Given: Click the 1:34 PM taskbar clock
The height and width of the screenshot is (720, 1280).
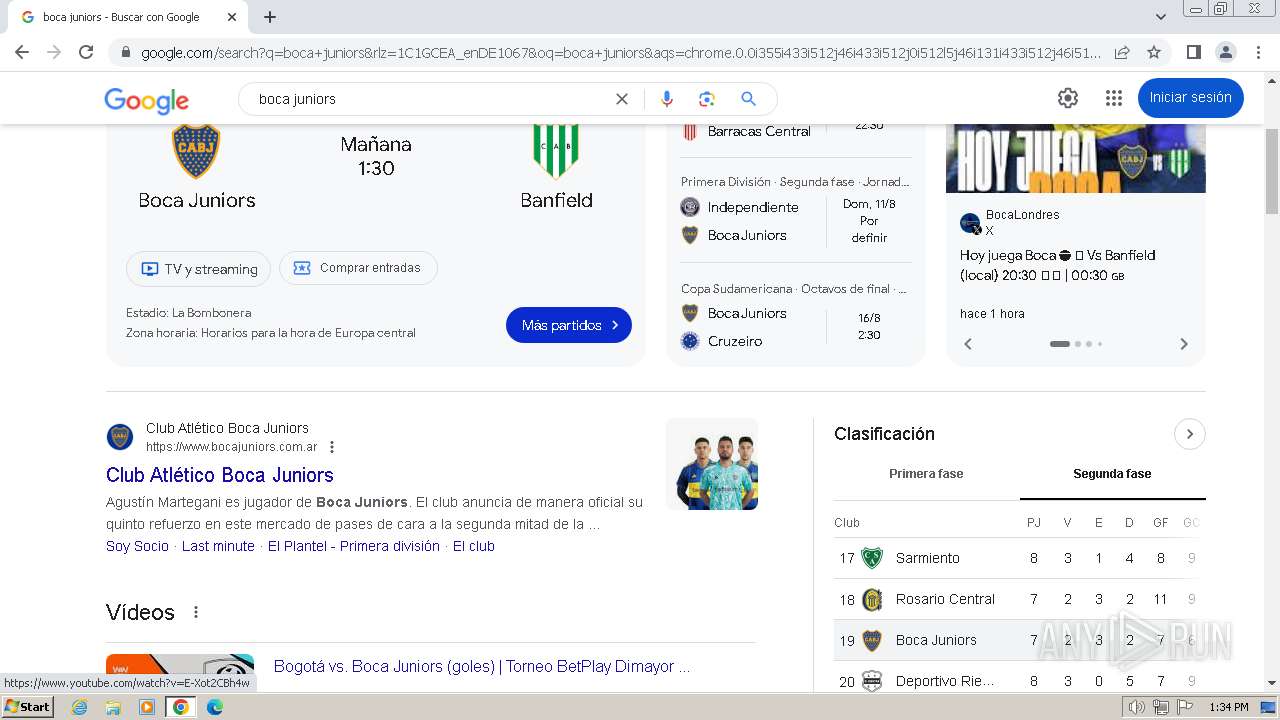Looking at the screenshot, I should coord(1228,707).
